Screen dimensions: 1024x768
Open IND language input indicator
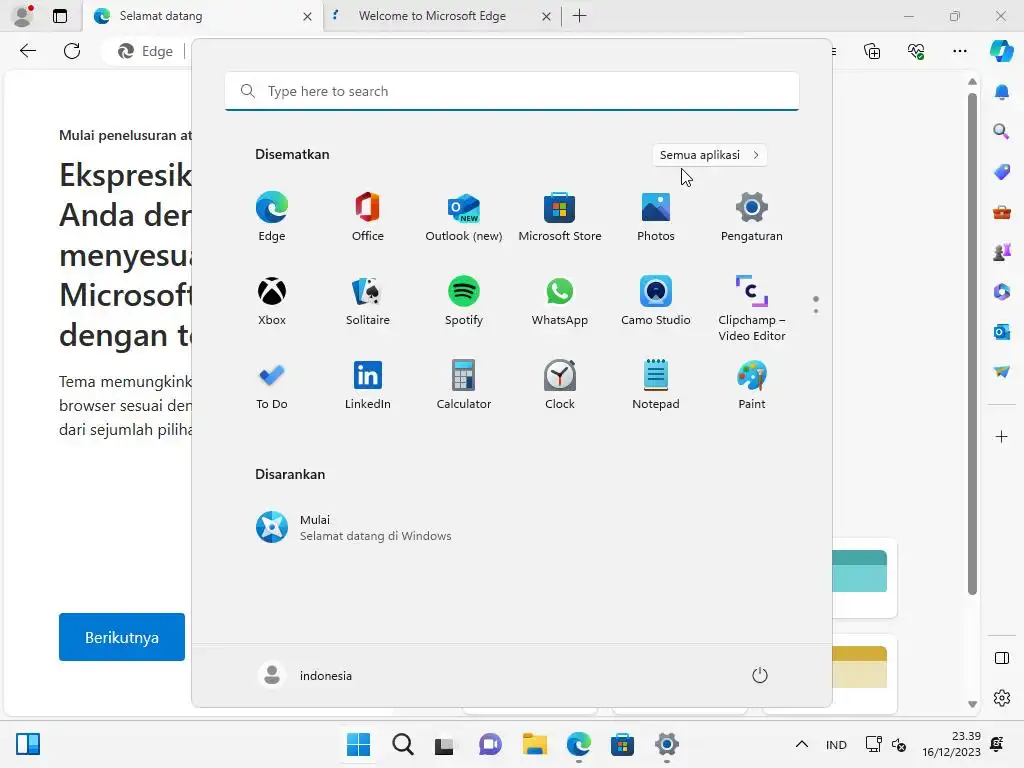tap(836, 744)
